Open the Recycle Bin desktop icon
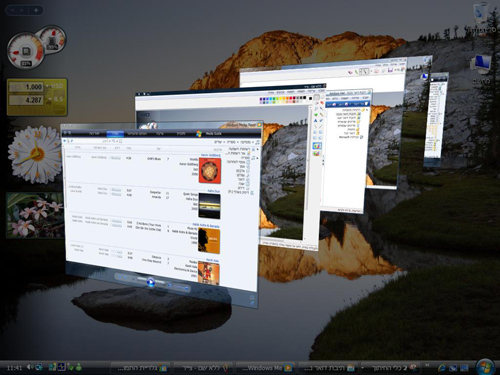This screenshot has height=375, width=500. [481, 13]
